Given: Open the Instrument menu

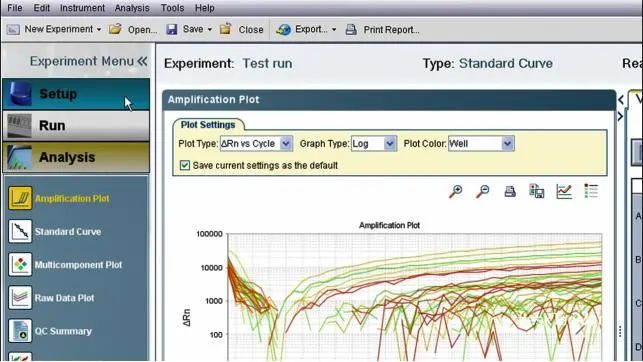Looking at the screenshot, I should (x=82, y=8).
